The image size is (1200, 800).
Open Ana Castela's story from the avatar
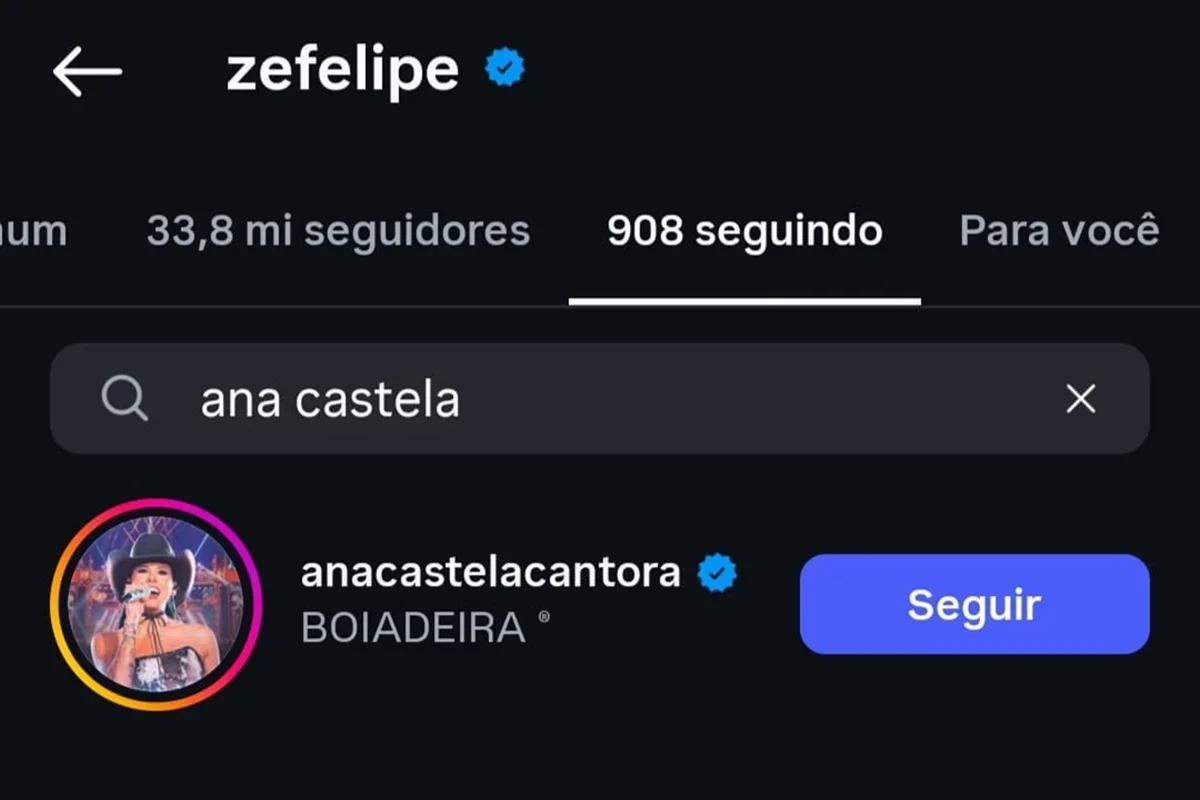point(155,604)
